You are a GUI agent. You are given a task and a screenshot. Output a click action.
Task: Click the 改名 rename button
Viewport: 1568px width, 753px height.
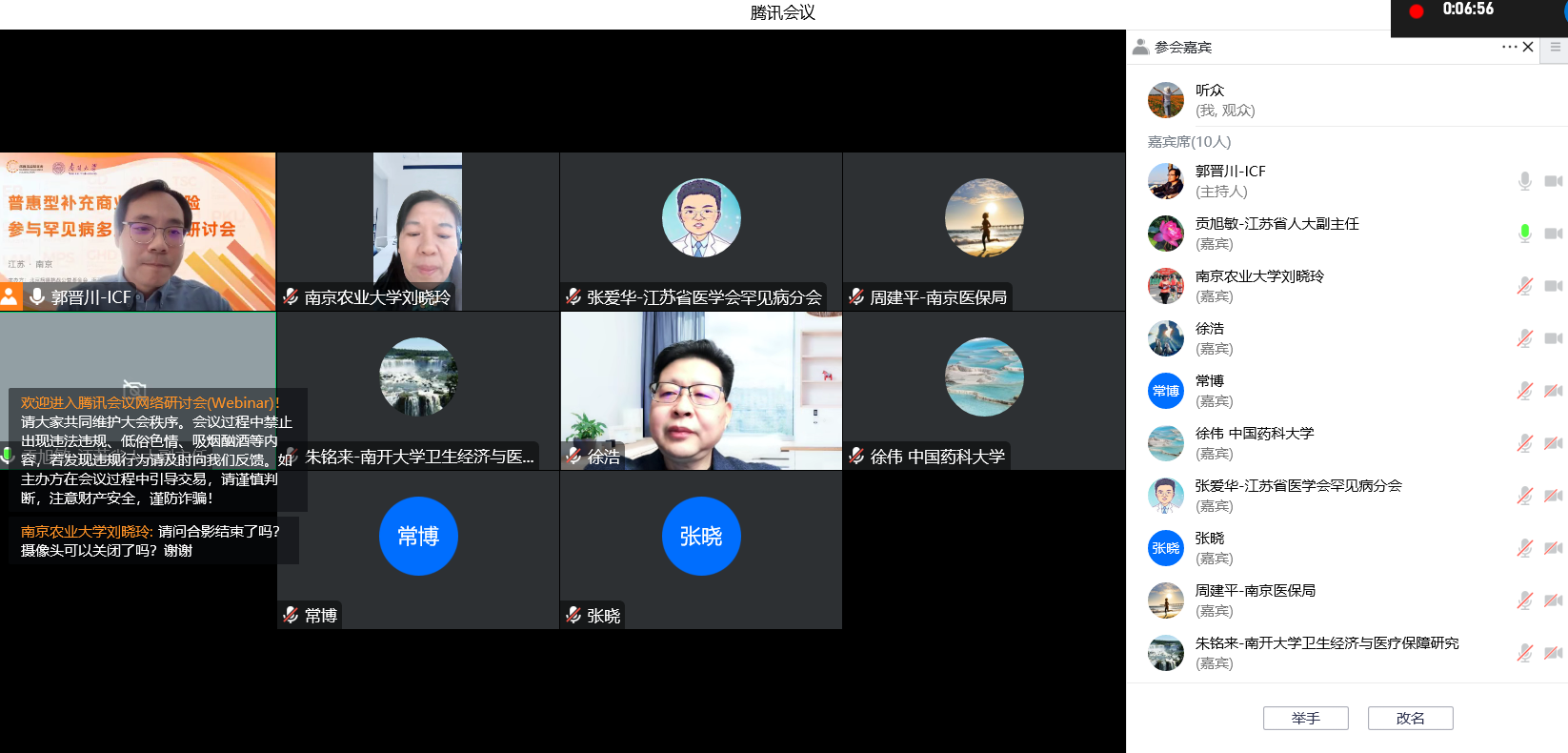pyautogui.click(x=1411, y=718)
